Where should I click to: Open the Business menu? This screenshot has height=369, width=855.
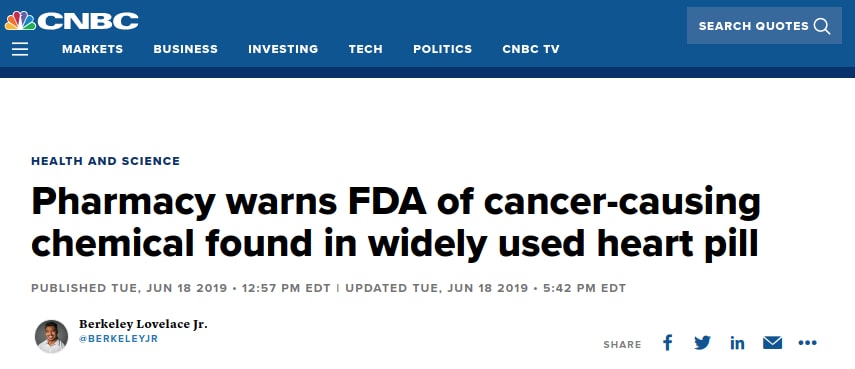pos(185,49)
